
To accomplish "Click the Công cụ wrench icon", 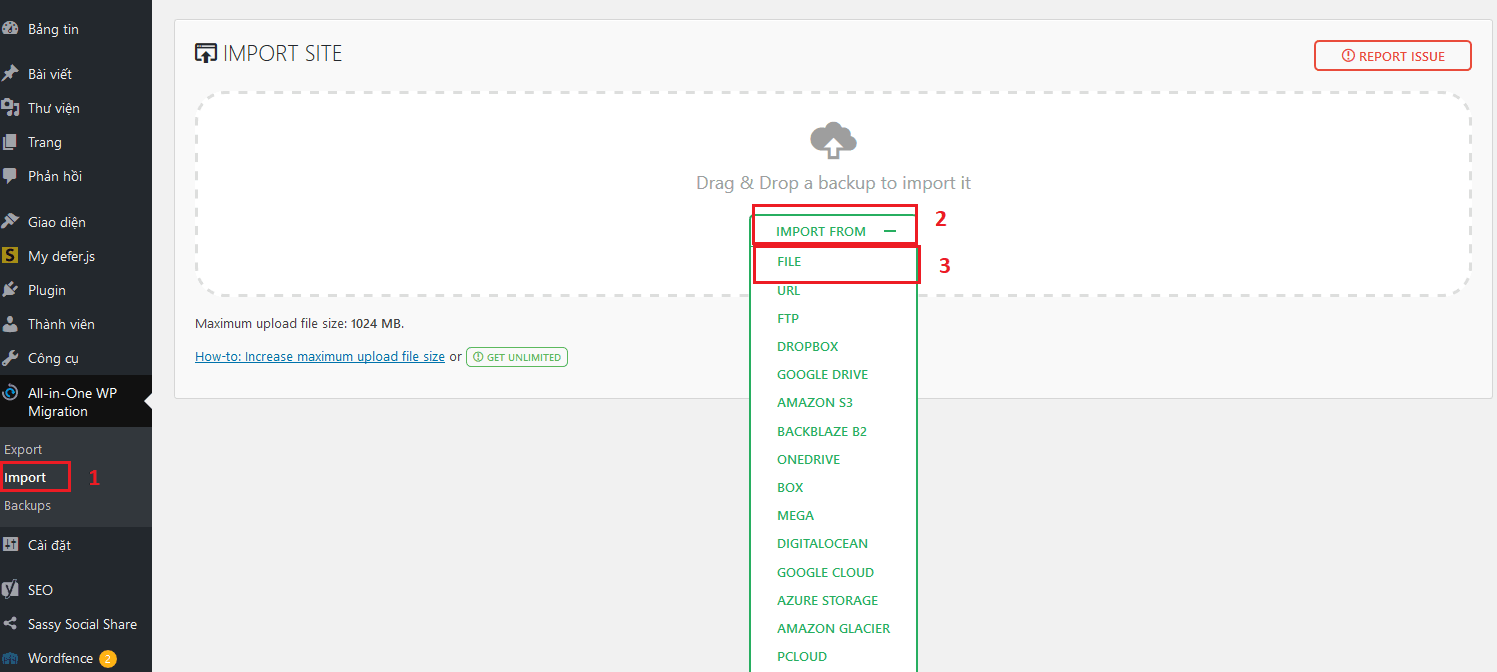I will coord(10,358).
